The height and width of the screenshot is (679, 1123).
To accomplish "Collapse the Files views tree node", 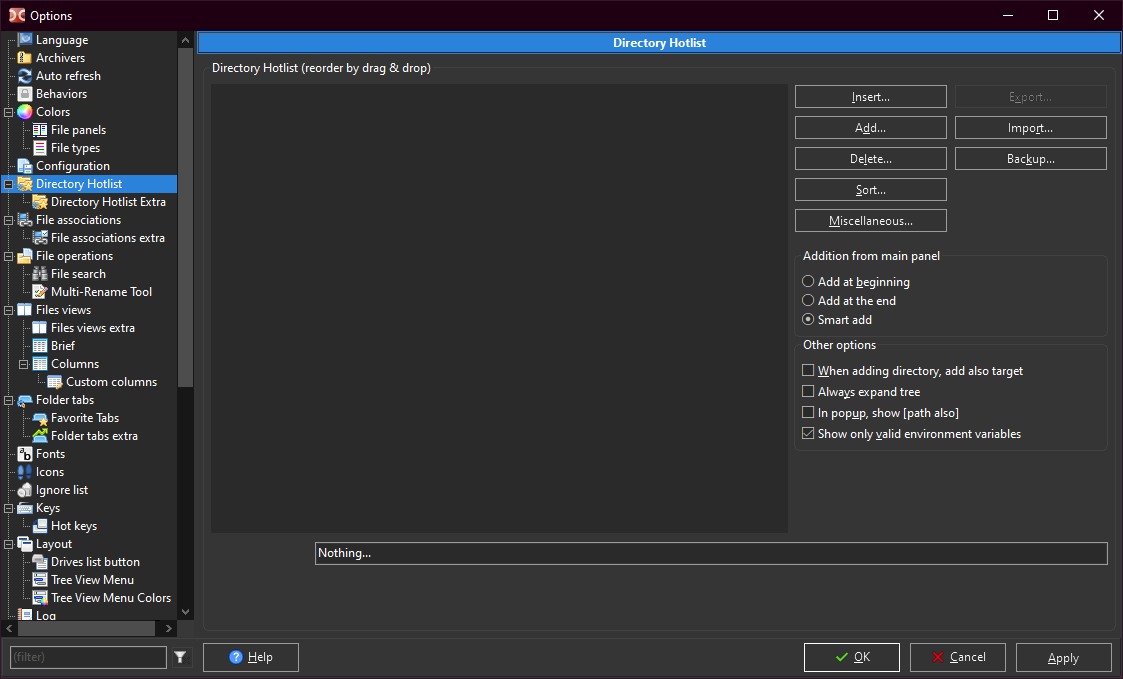I will point(9,310).
